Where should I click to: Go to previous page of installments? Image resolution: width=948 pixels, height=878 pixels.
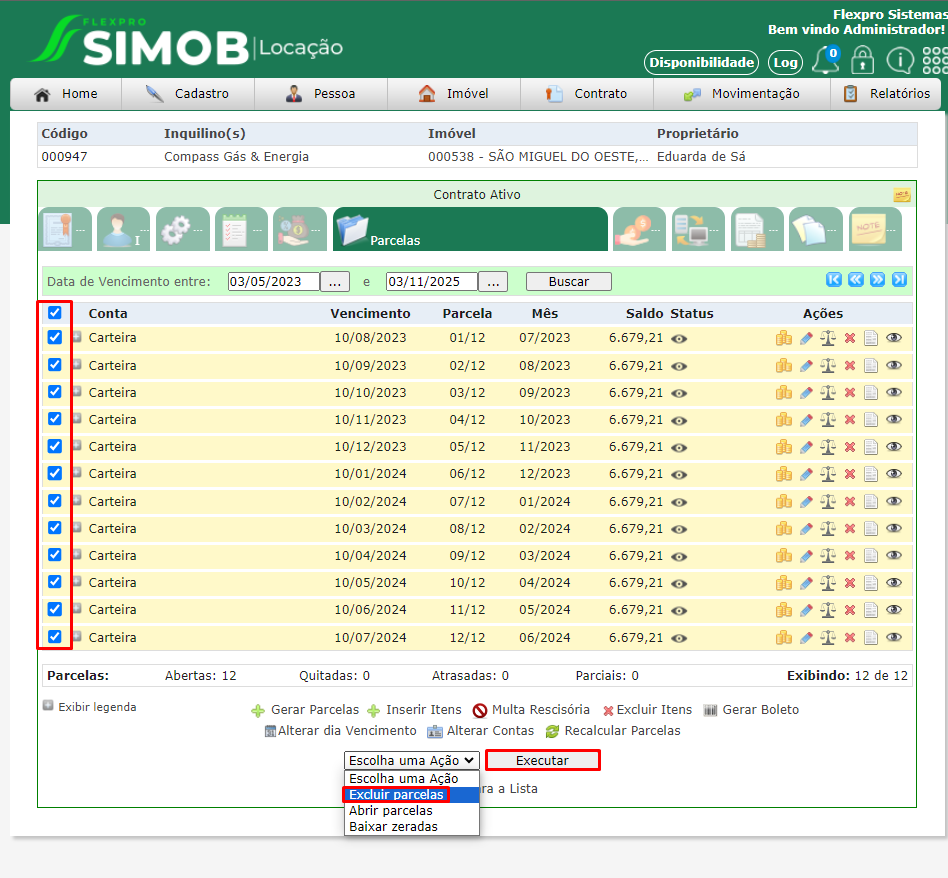[855, 279]
